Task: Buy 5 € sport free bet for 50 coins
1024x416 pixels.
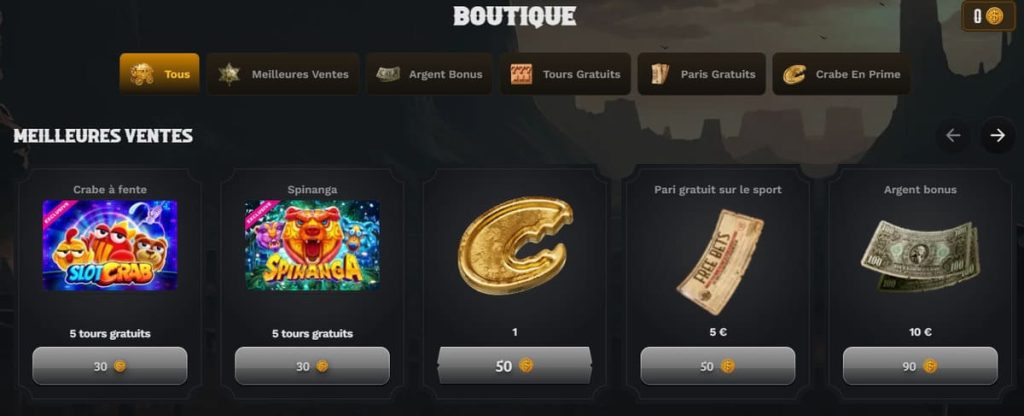Action: [x=718, y=366]
